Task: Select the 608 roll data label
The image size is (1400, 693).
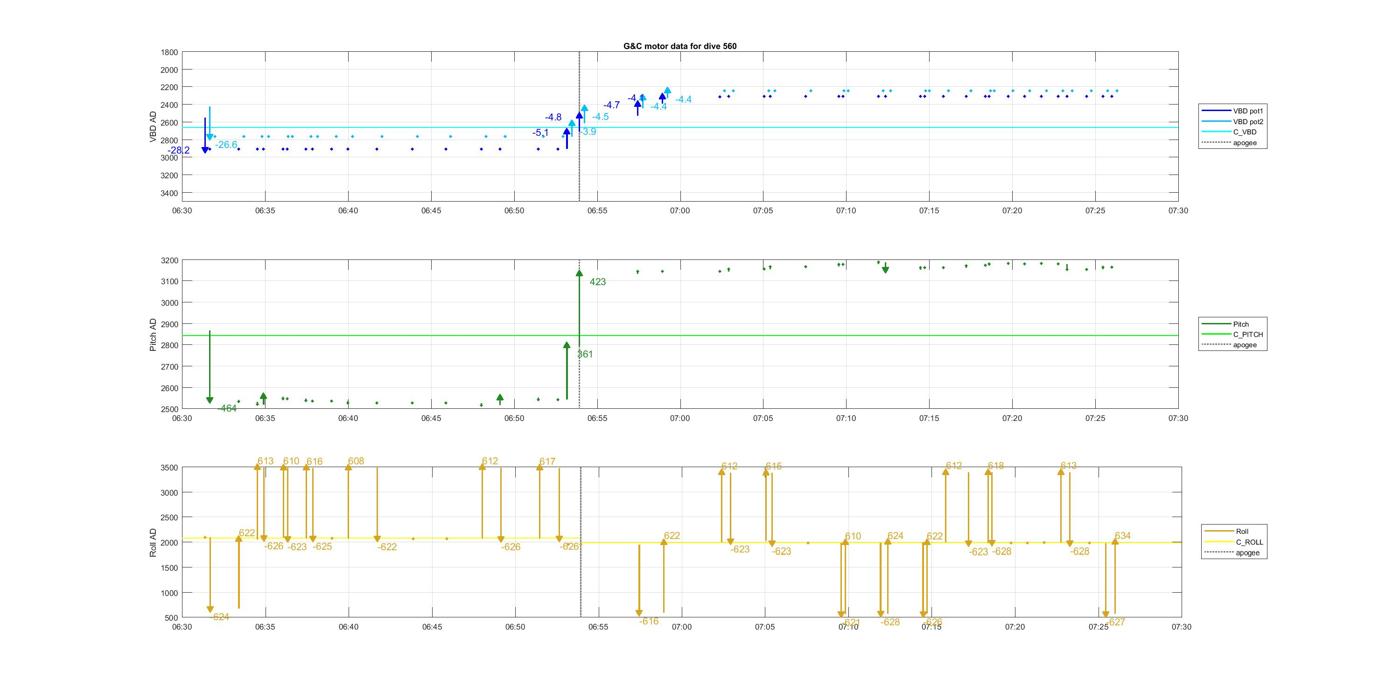Action: pyautogui.click(x=356, y=461)
